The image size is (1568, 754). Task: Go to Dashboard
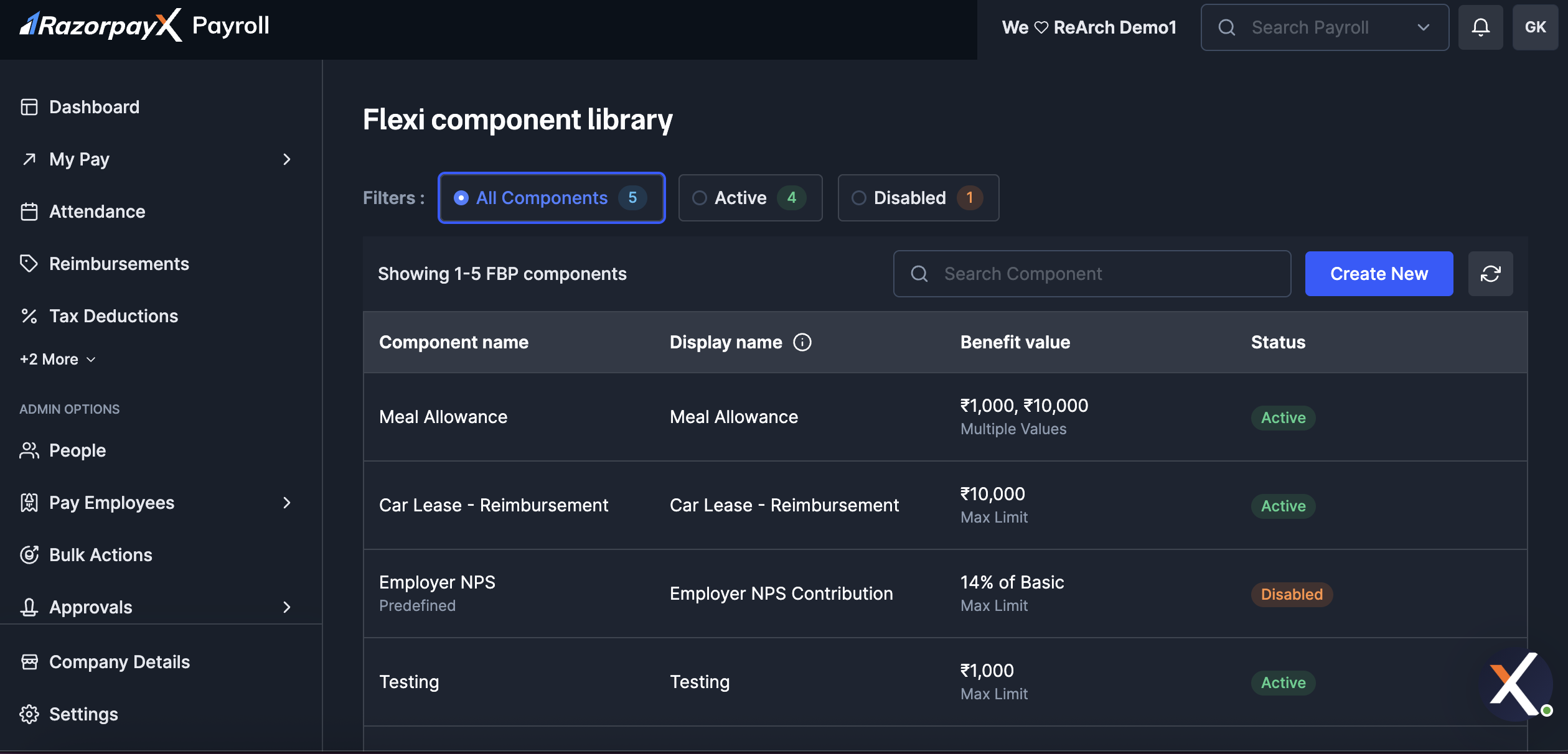pyautogui.click(x=94, y=107)
